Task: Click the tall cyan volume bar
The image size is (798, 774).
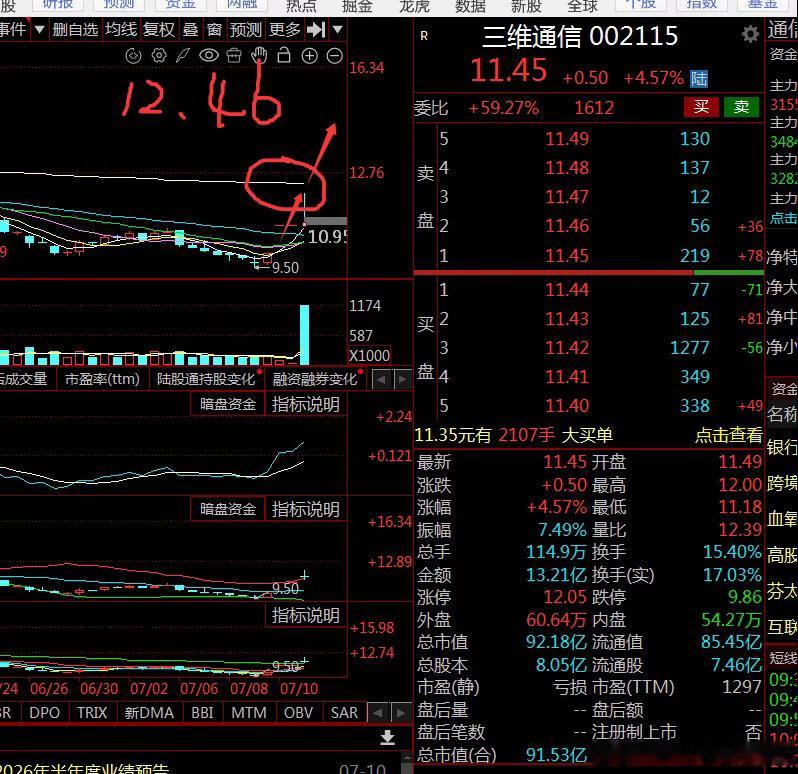Action: click(304, 334)
